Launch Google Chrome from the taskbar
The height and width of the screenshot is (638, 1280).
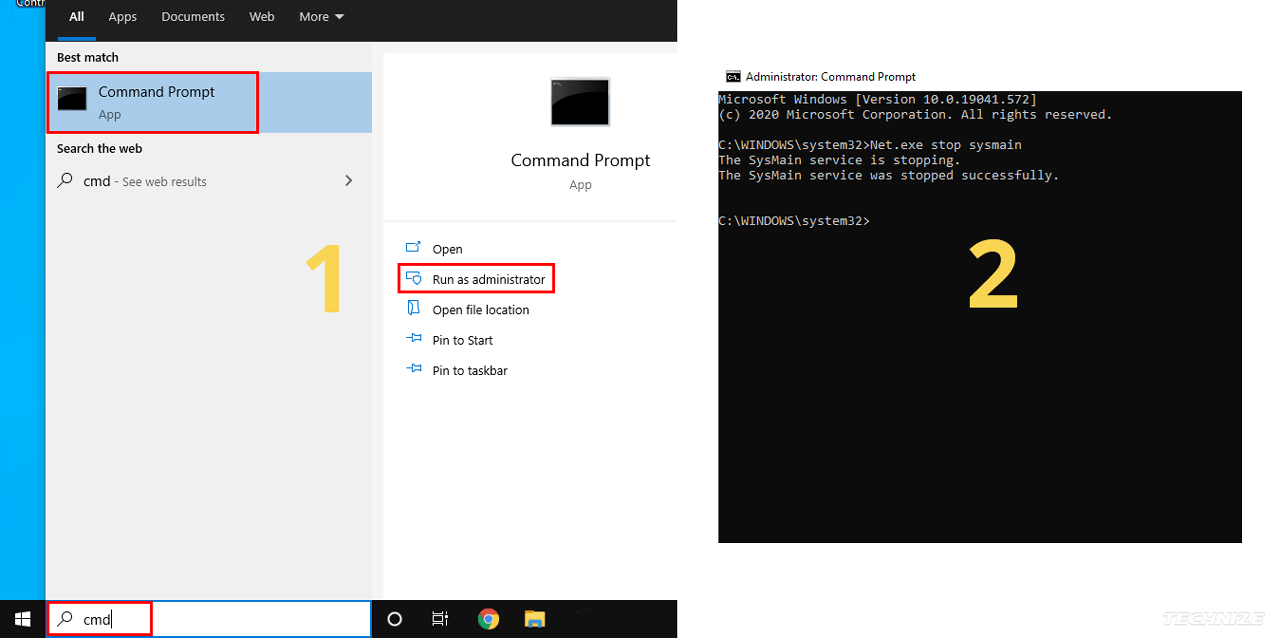pyautogui.click(x=488, y=619)
